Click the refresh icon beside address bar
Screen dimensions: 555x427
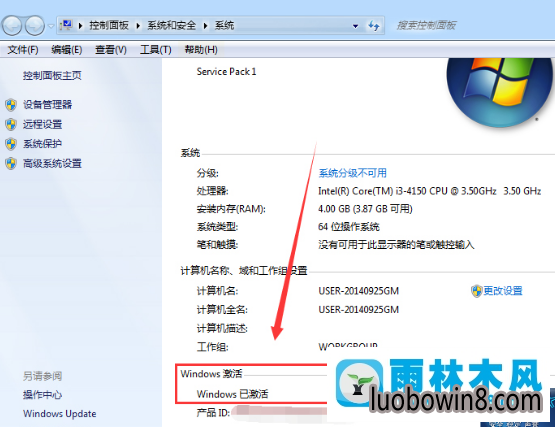pyautogui.click(x=374, y=25)
